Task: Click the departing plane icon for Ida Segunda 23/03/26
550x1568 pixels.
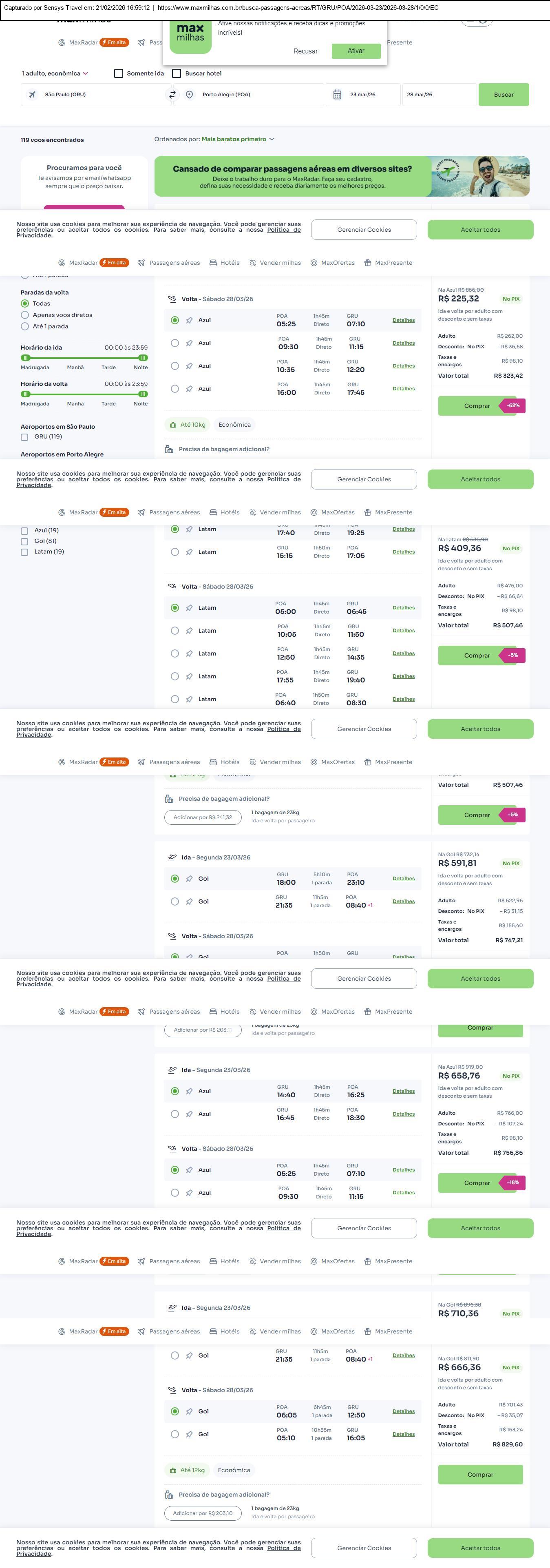Action: pyautogui.click(x=172, y=858)
